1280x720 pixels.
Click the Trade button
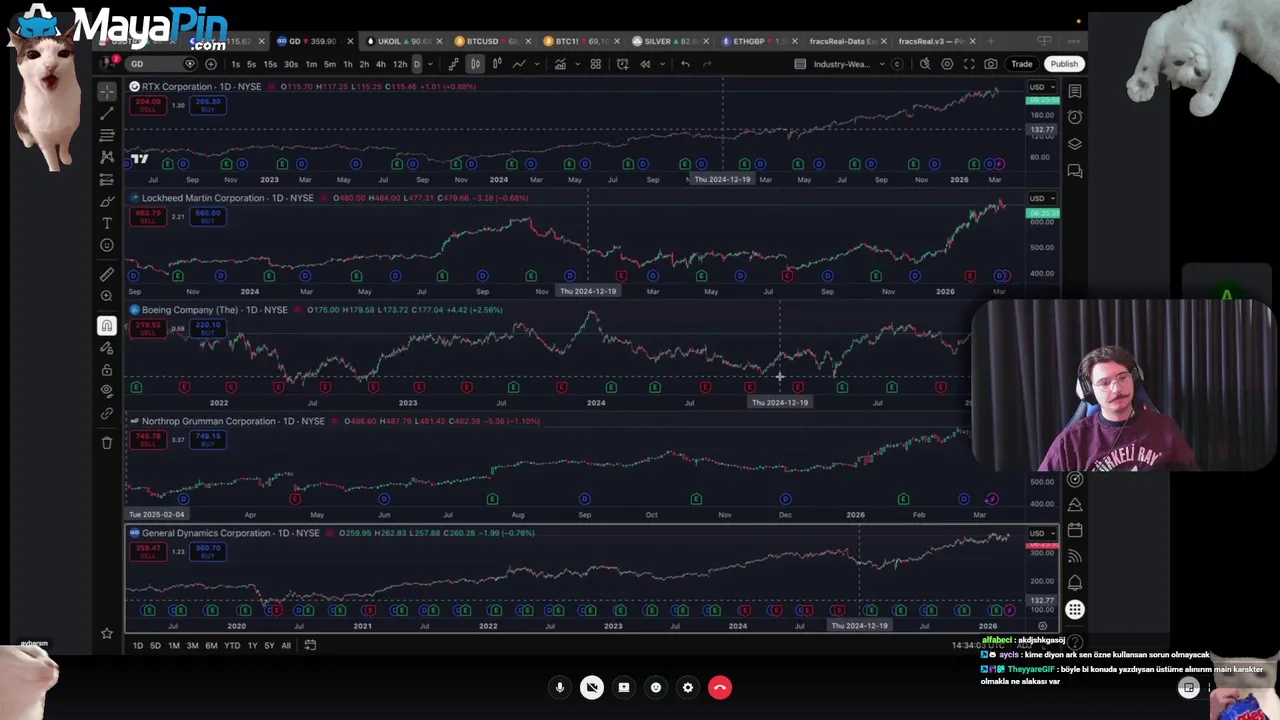point(1022,64)
